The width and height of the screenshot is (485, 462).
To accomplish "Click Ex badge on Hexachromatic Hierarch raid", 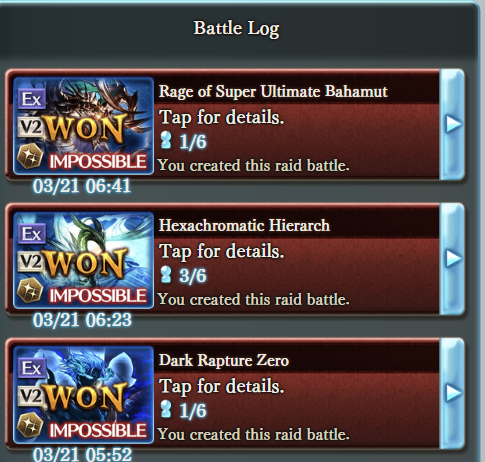I will click(x=32, y=234).
